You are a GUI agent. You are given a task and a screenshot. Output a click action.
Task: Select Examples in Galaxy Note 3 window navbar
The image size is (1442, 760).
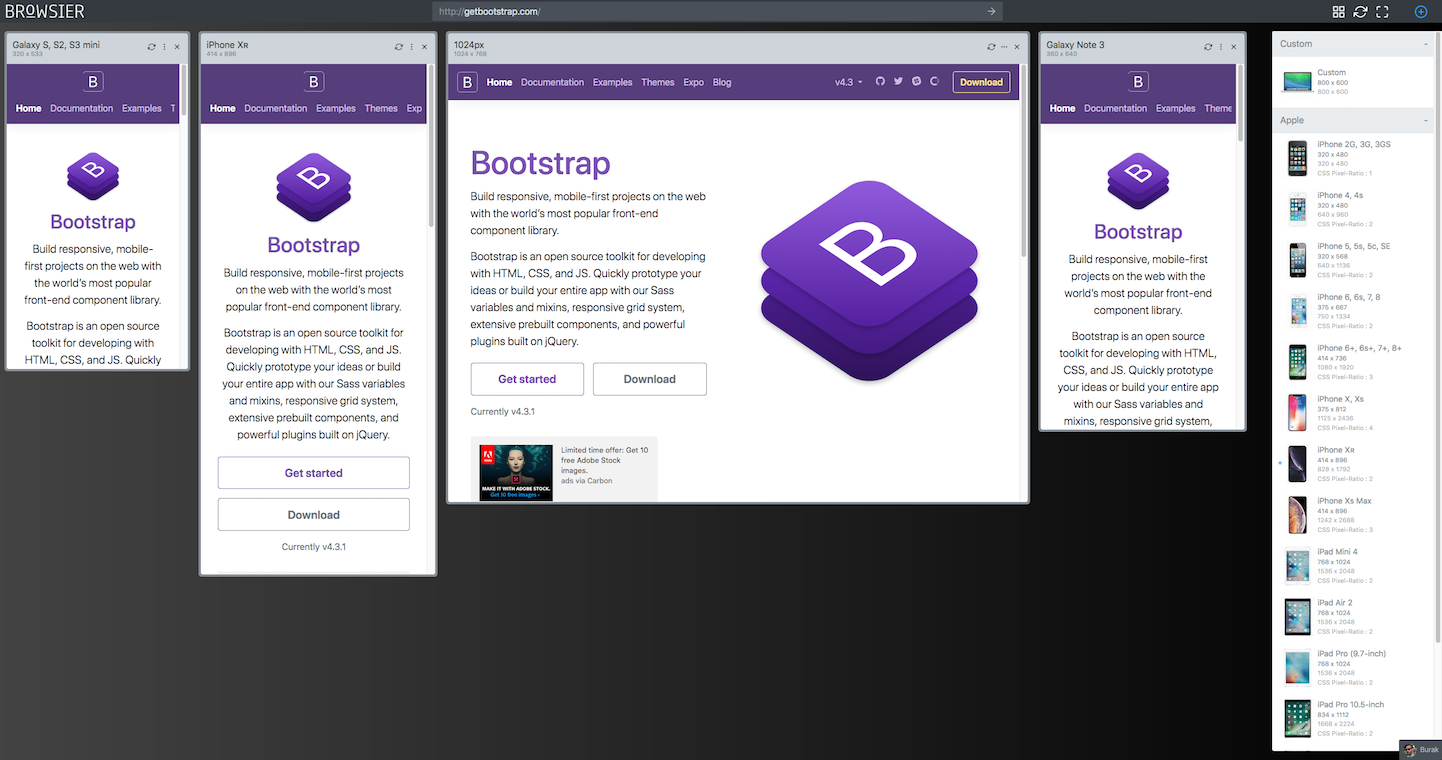tap(1175, 108)
